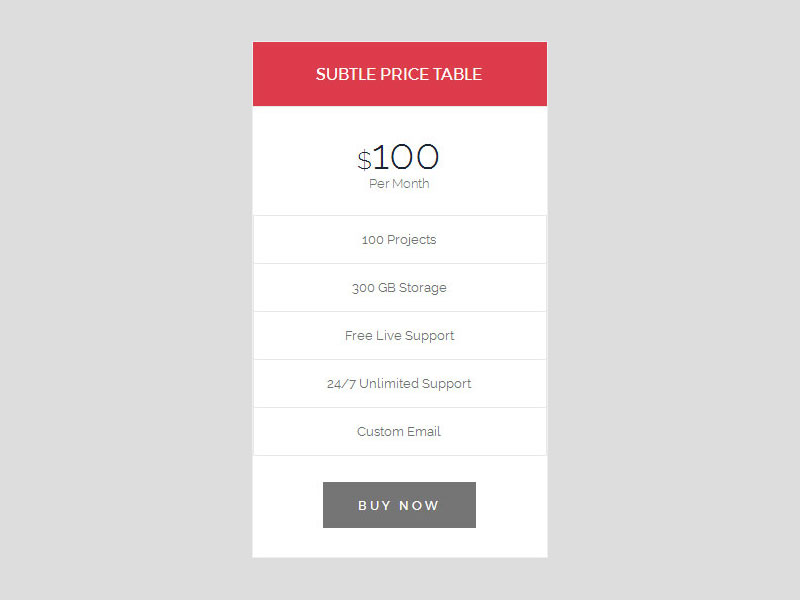Click the dollar sign beside the price
800x600 pixels.
click(364, 160)
